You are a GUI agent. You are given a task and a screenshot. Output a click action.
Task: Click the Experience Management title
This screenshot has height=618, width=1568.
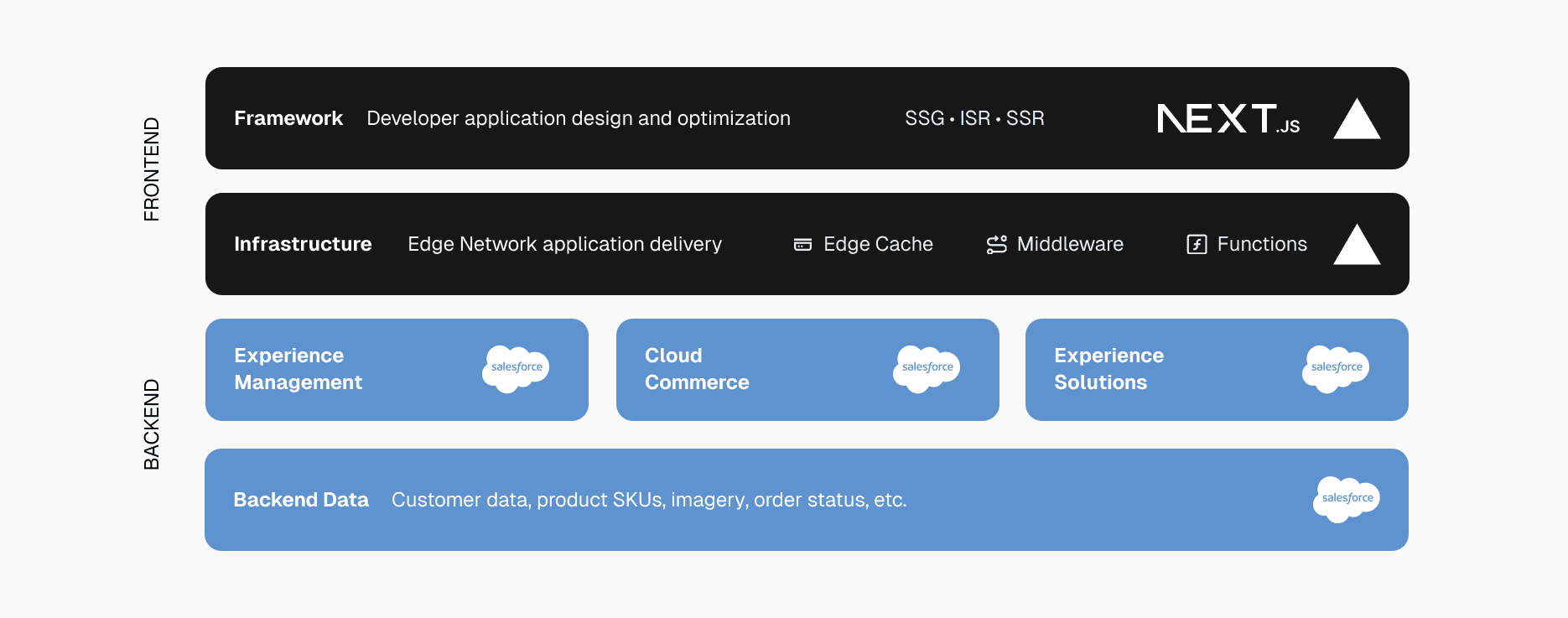point(298,369)
